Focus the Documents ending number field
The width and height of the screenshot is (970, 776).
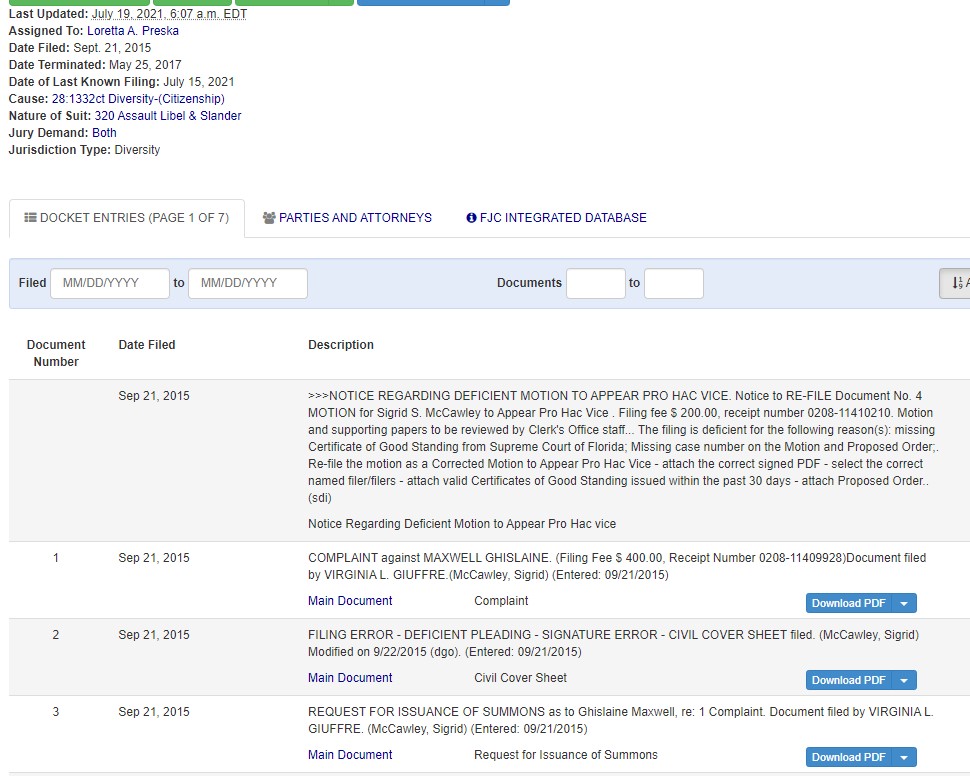tap(674, 283)
